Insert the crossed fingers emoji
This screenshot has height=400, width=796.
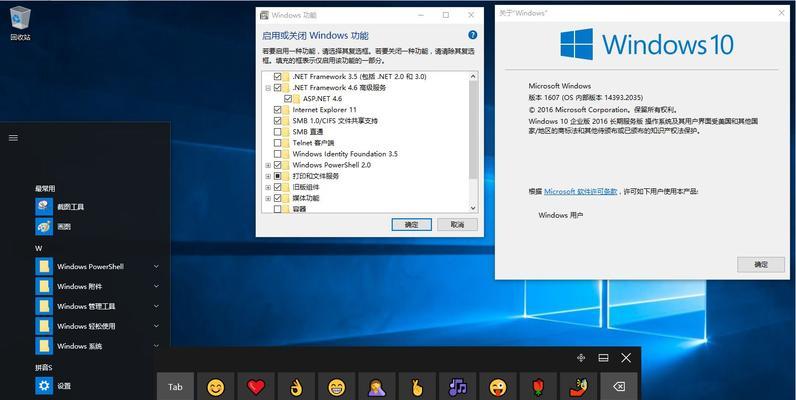tap(417, 387)
